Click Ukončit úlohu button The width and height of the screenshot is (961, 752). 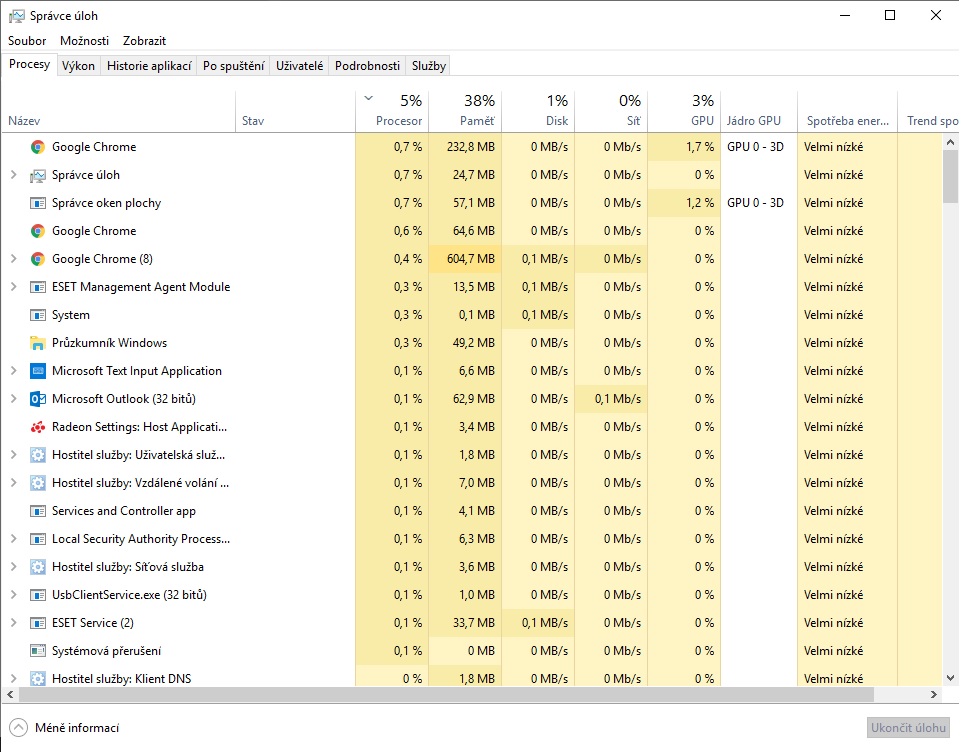[908, 728]
